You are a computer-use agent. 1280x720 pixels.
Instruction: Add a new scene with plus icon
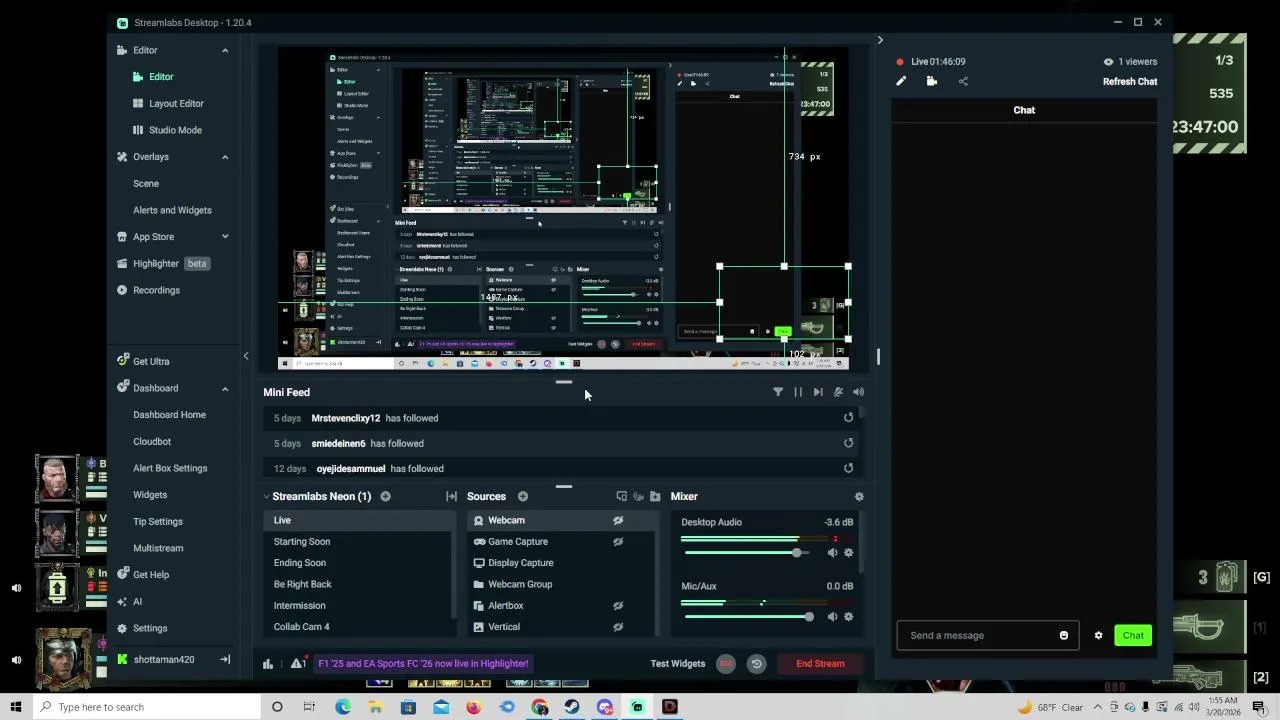click(385, 496)
